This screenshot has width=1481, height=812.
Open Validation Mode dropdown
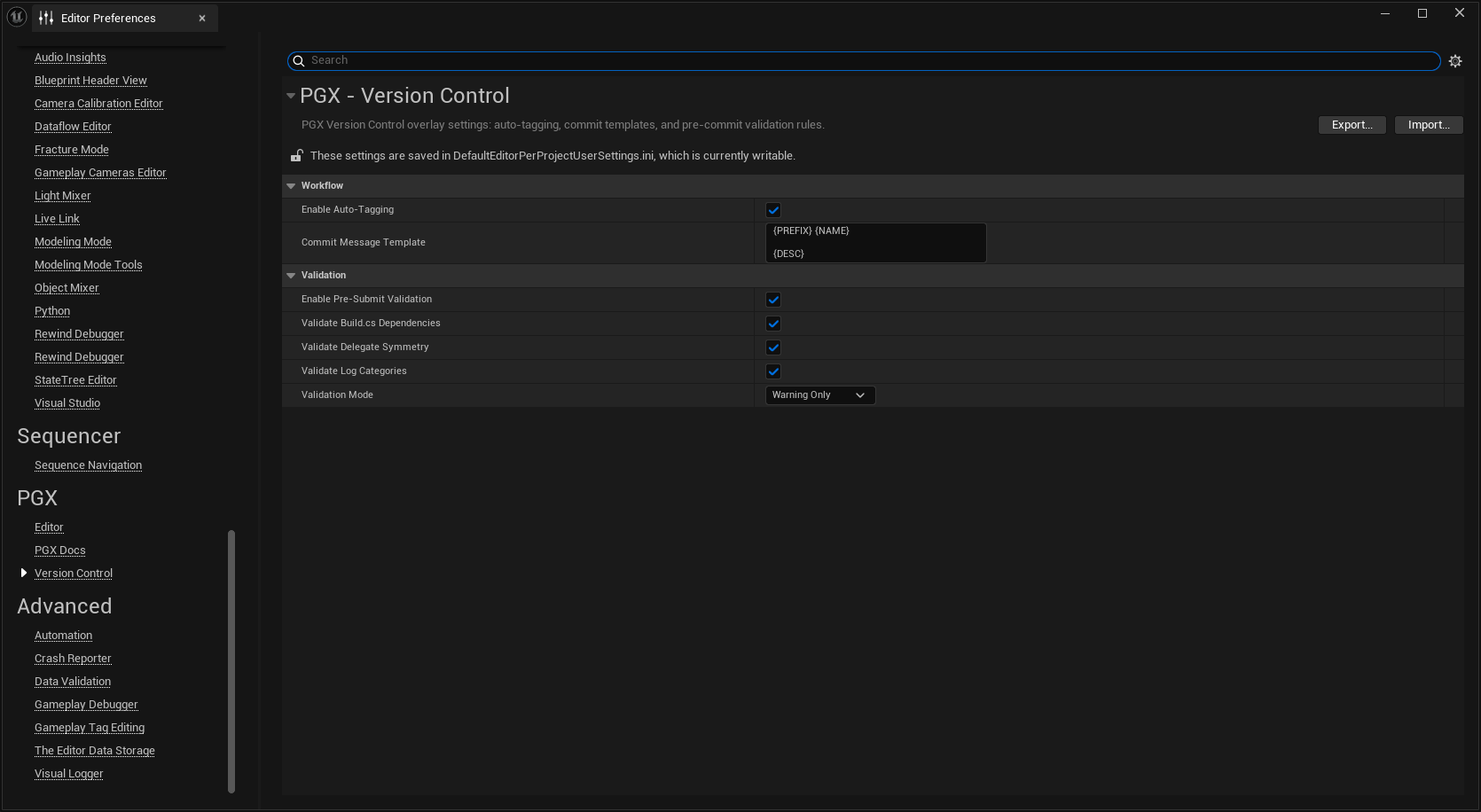[820, 395]
